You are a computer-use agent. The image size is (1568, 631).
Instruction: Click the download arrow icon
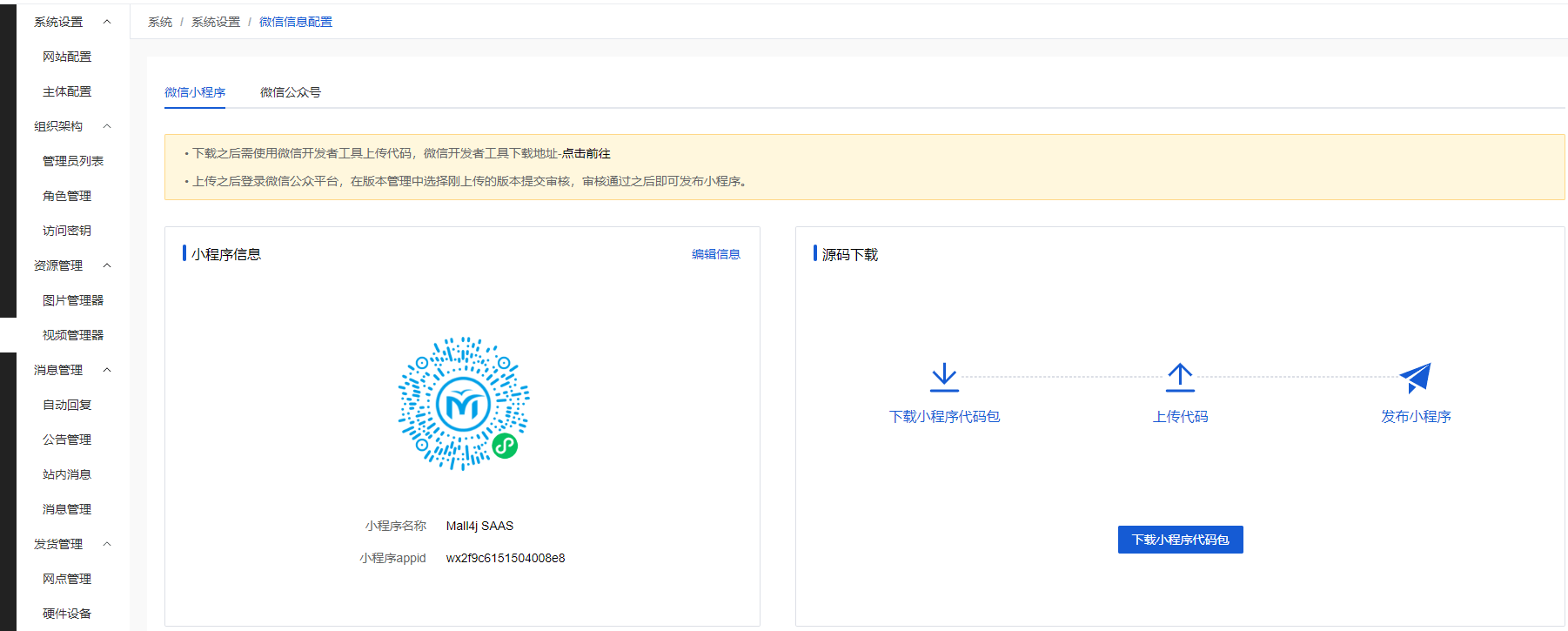[944, 378]
